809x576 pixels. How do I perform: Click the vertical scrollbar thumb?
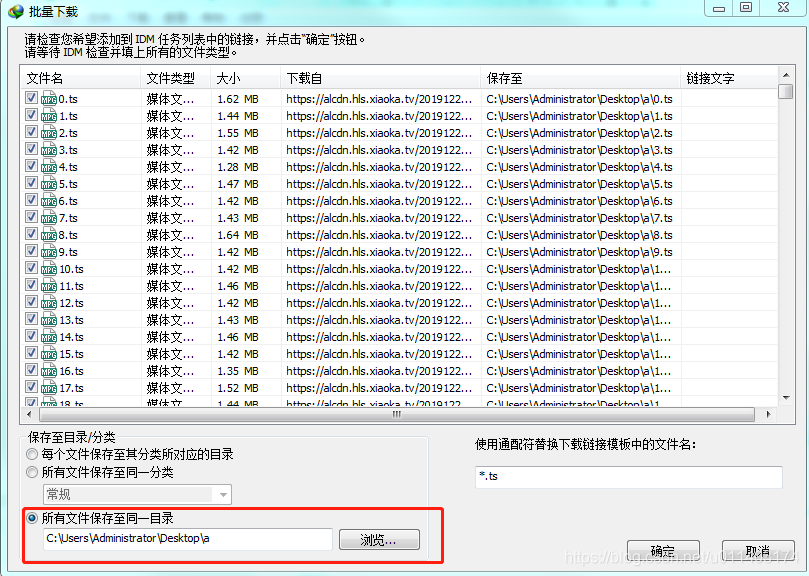(x=786, y=91)
